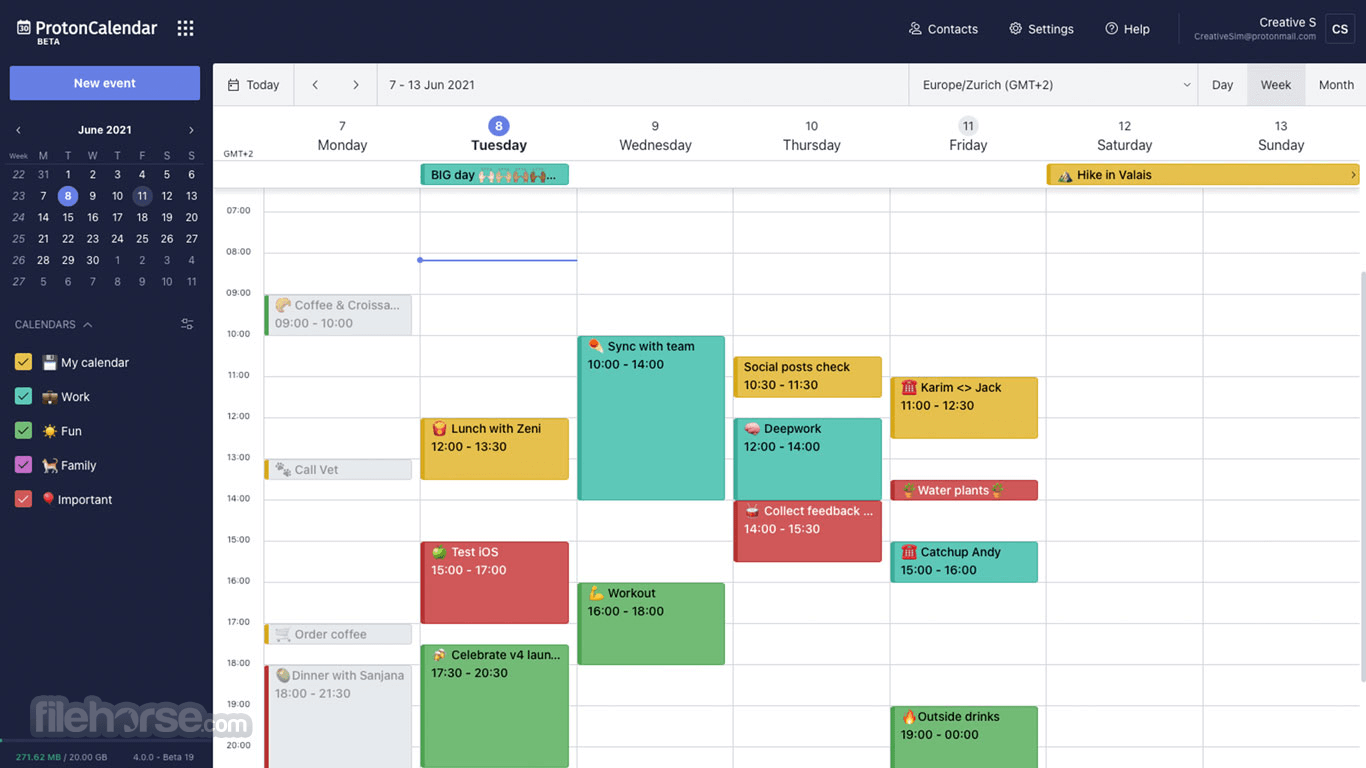Open the Europe/Zurich timezone dropdown
This screenshot has width=1366, height=768.
tap(1053, 85)
